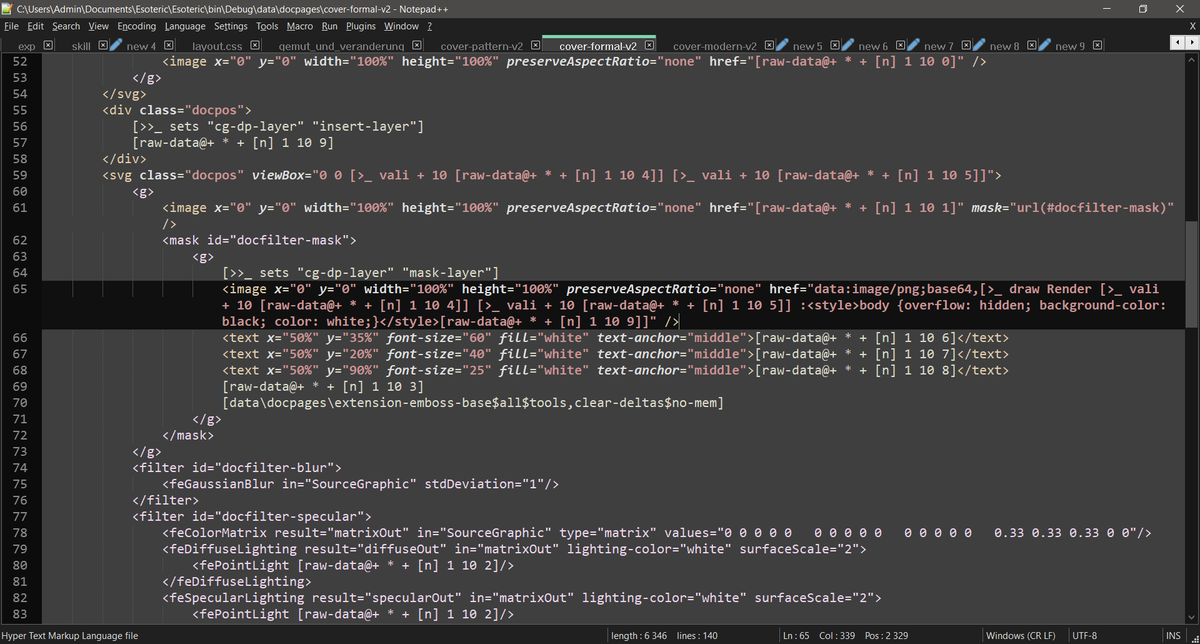Open the gemut_und_veranderung tab
Screen dimensions: 1200x644
[x=341, y=46]
